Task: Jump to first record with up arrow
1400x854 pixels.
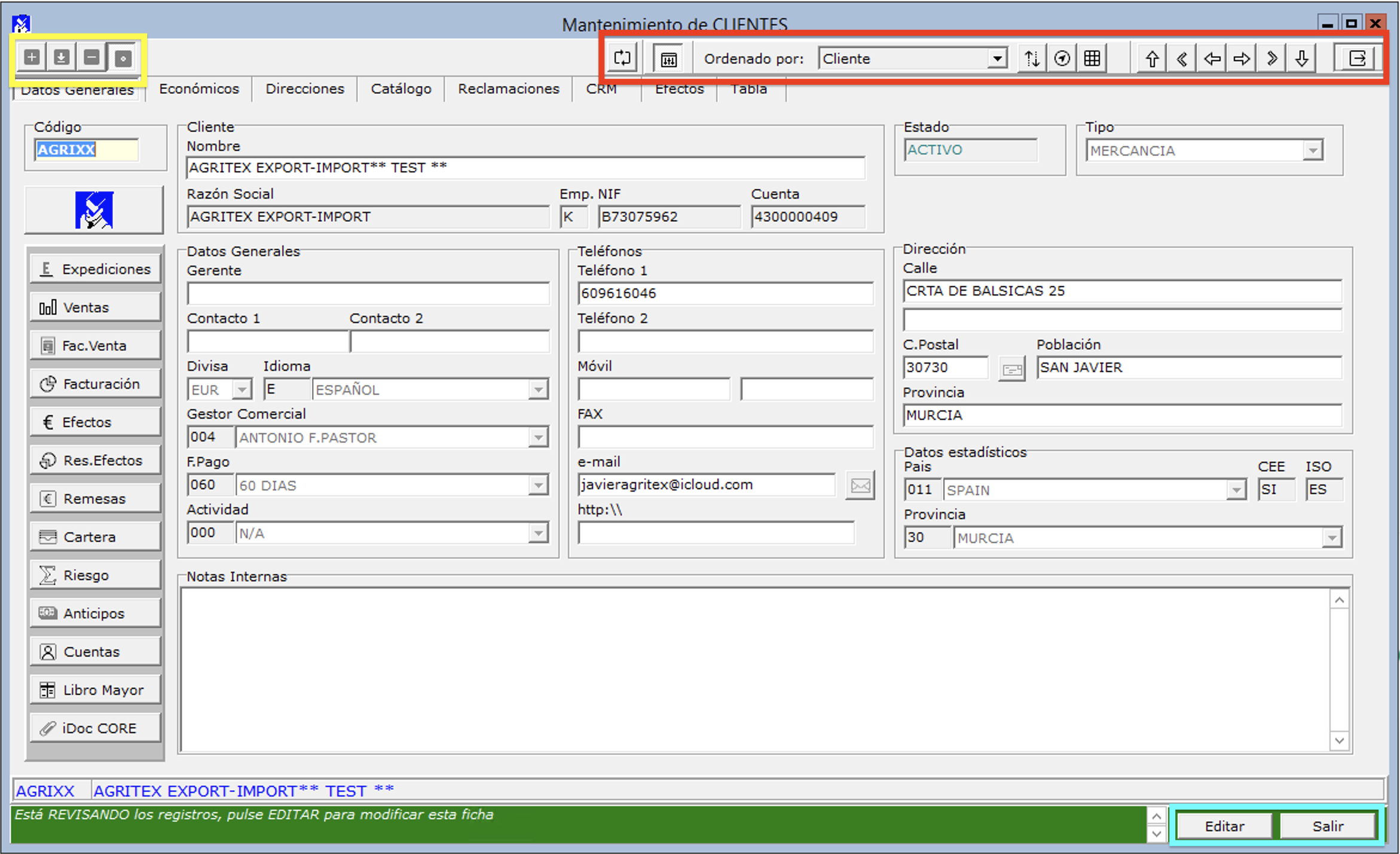Action: tap(1152, 59)
